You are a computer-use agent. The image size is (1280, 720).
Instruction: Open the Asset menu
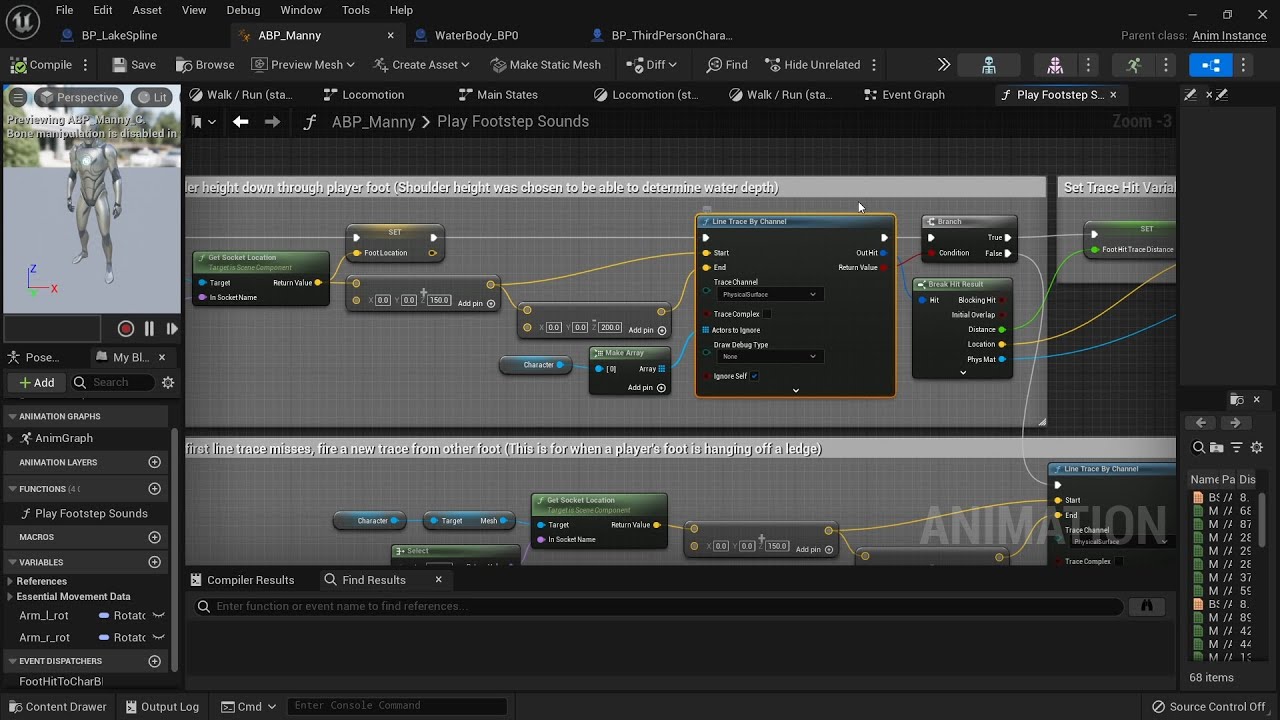(x=147, y=10)
